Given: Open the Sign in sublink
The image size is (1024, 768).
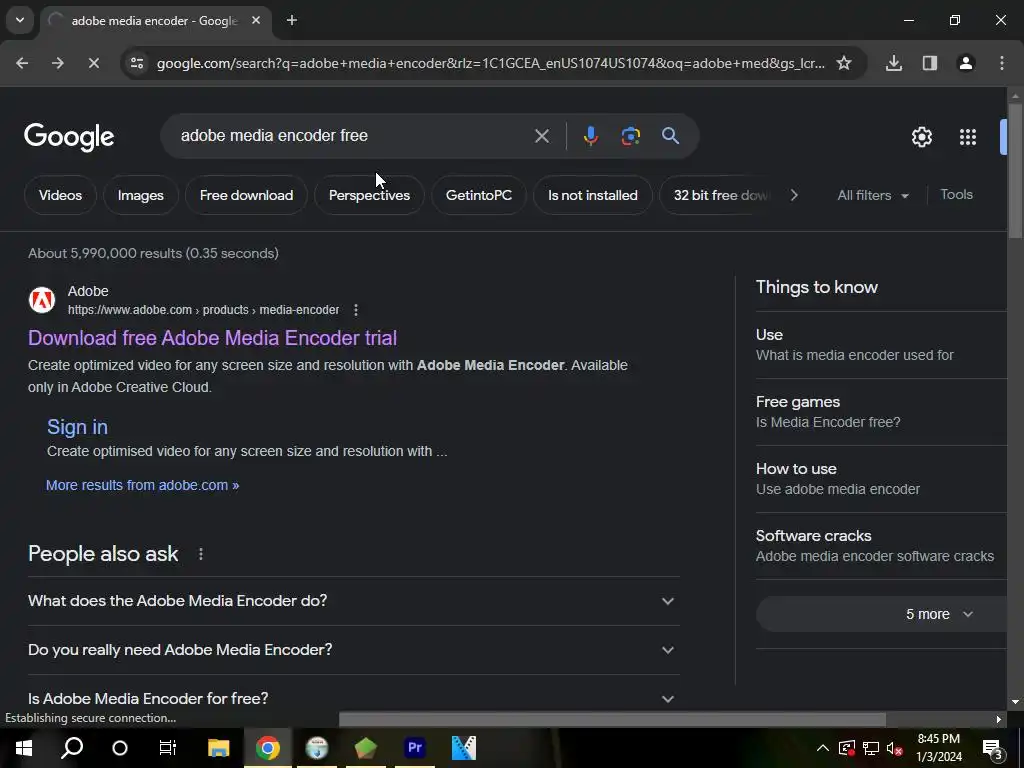Looking at the screenshot, I should (77, 427).
